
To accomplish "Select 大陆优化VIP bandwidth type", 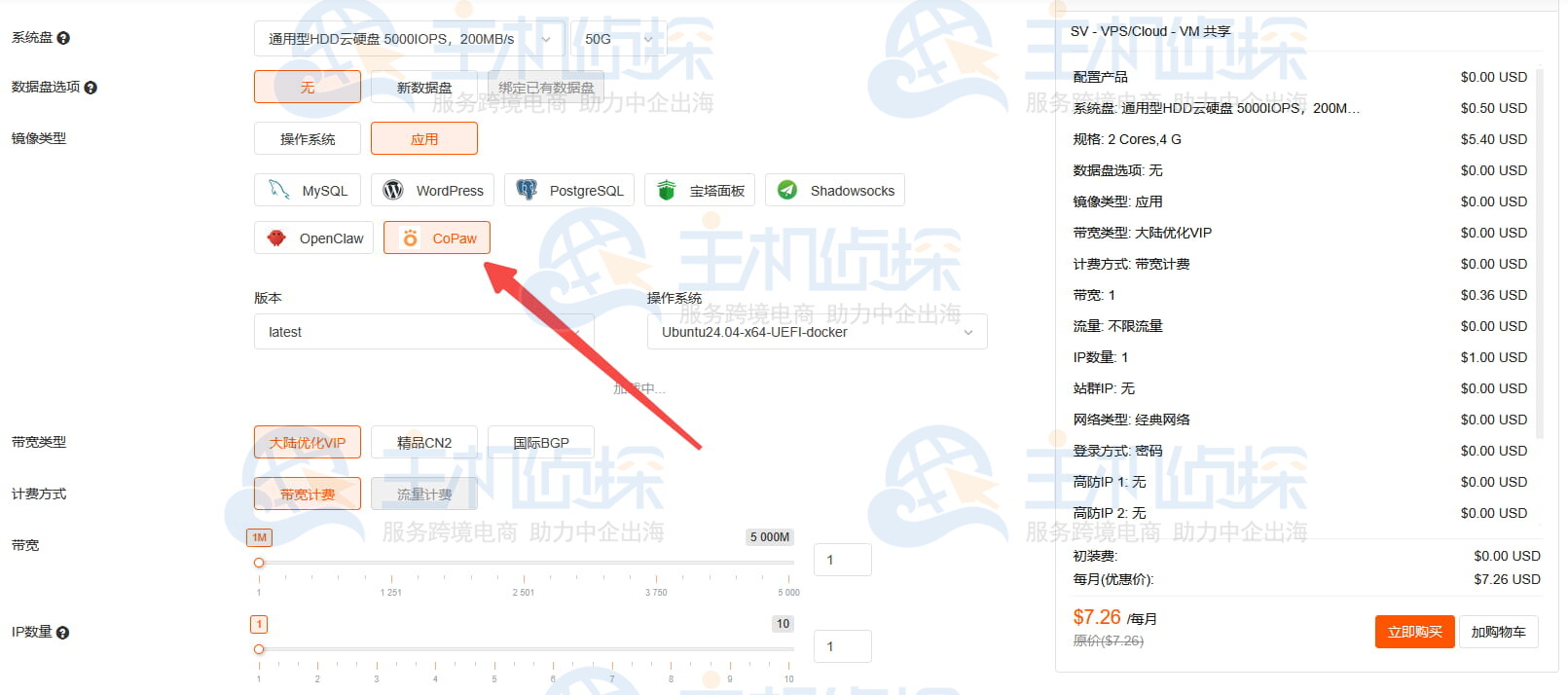I will pyautogui.click(x=308, y=442).
